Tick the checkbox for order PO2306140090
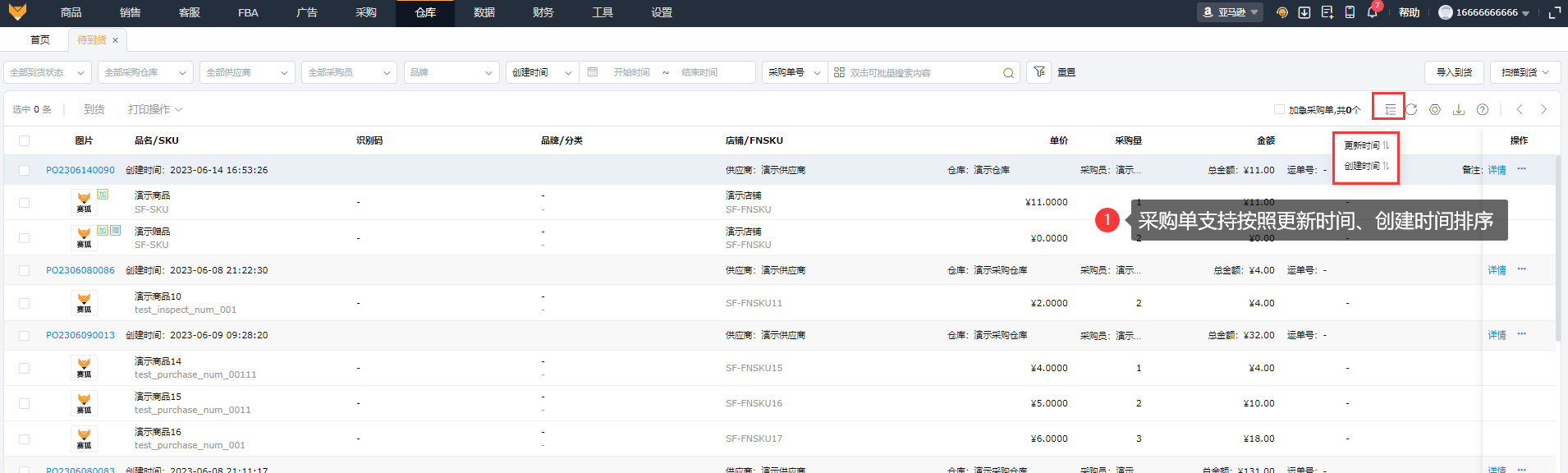Screen dimensions: 1568x473 [x=24, y=170]
